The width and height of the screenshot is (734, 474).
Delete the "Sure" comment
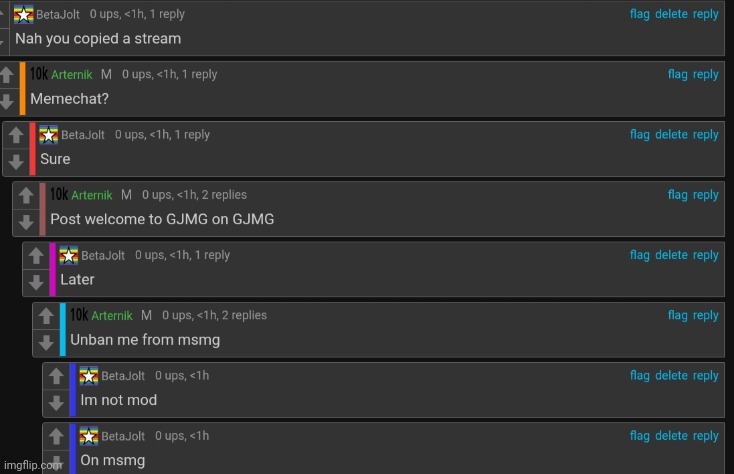tap(671, 135)
